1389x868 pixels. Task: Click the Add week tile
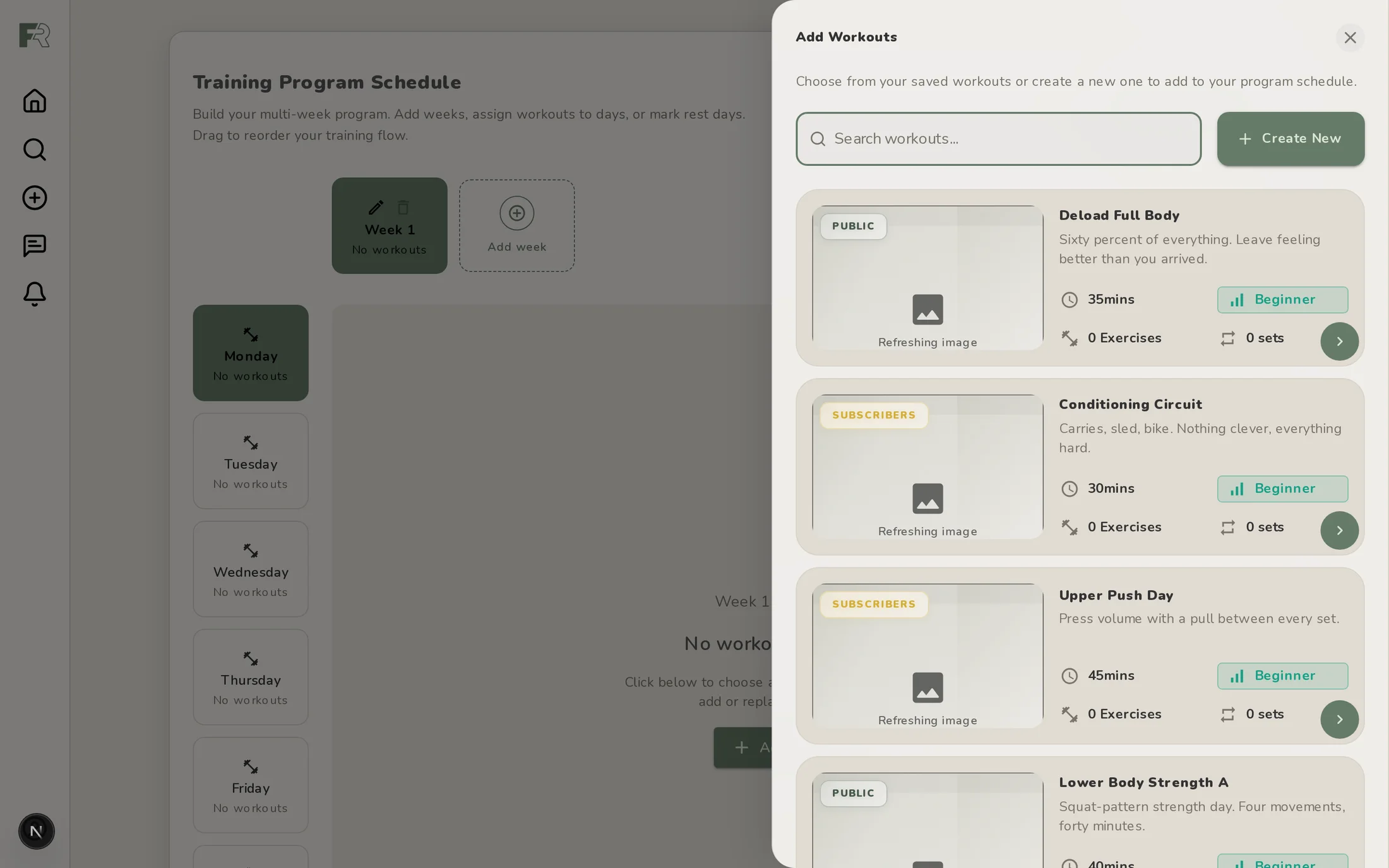coord(516,225)
